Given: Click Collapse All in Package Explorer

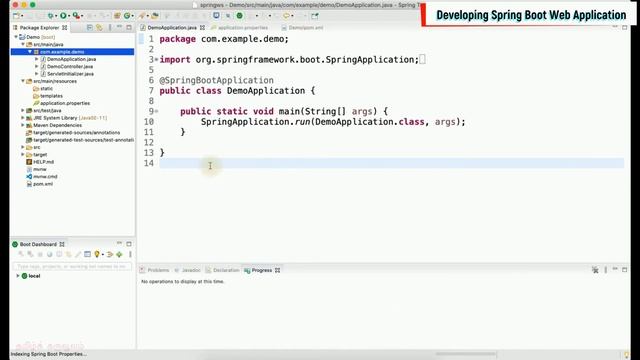Looking at the screenshot, I should pyautogui.click(x=90, y=27).
